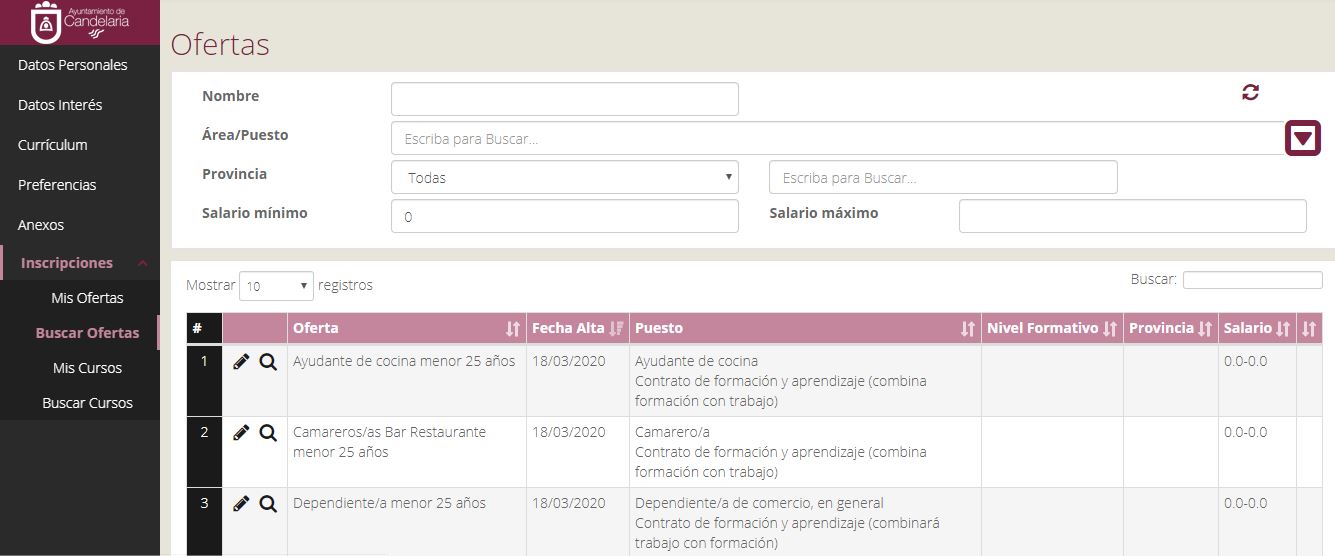Collapse the Inscripciones menu section
The image size is (1335, 556).
tap(80, 263)
